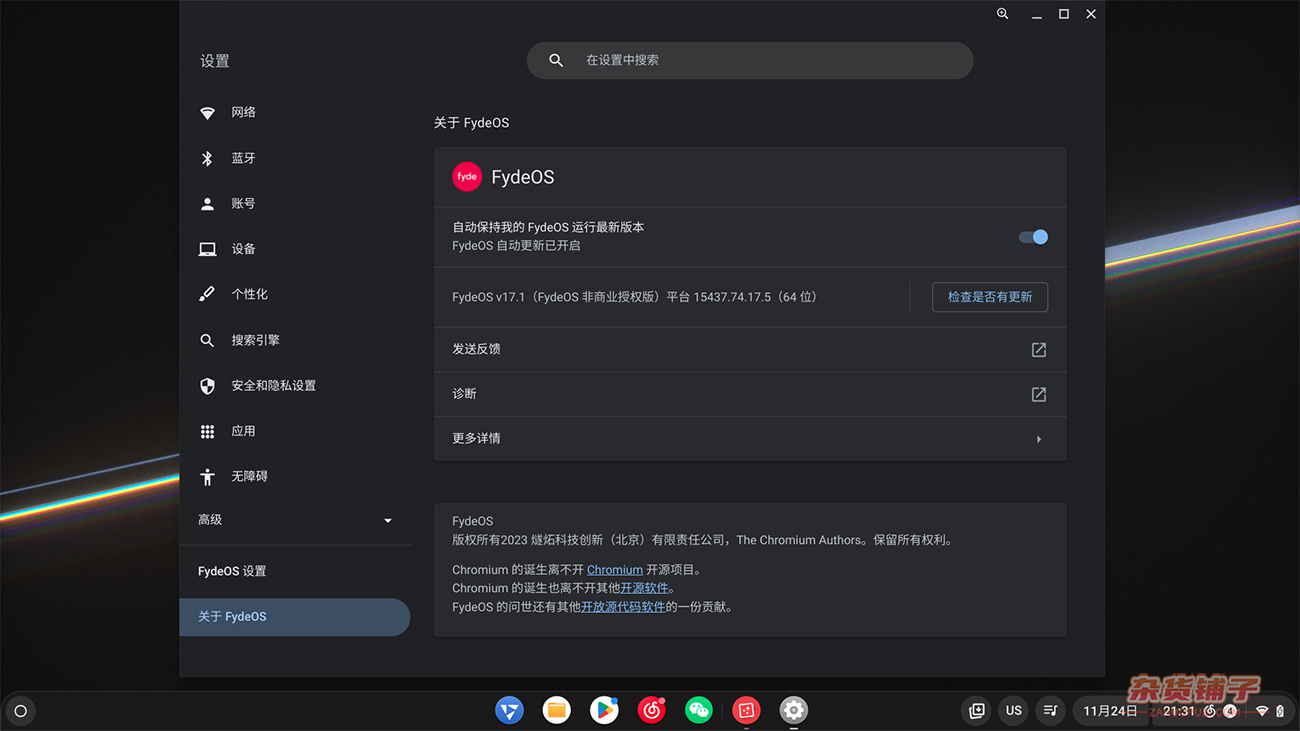
Task: Select 关于 FydeOS in the sidebar
Action: pos(295,617)
